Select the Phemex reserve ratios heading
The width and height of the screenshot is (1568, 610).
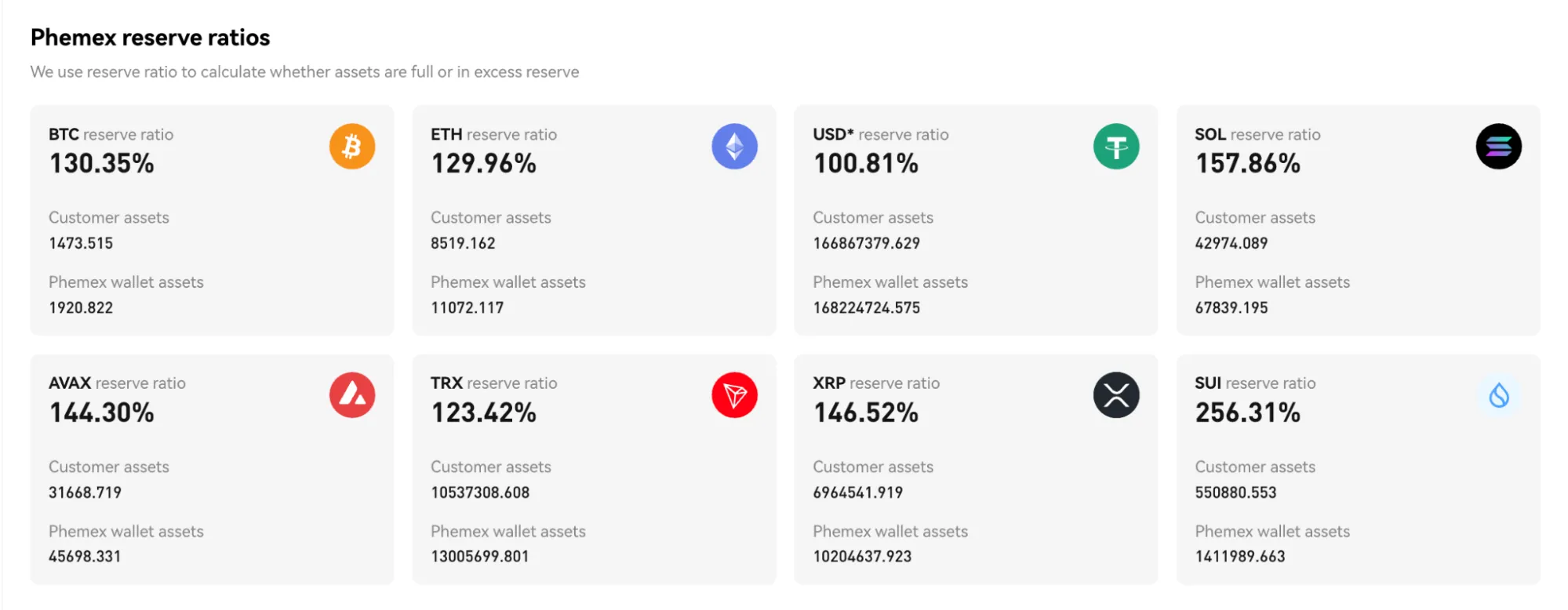click(x=150, y=38)
